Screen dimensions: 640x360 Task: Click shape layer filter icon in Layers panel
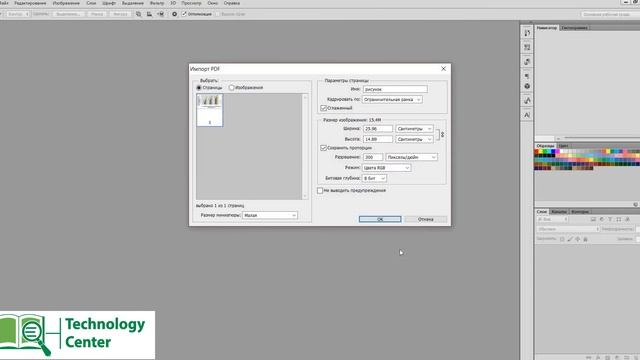(619, 219)
